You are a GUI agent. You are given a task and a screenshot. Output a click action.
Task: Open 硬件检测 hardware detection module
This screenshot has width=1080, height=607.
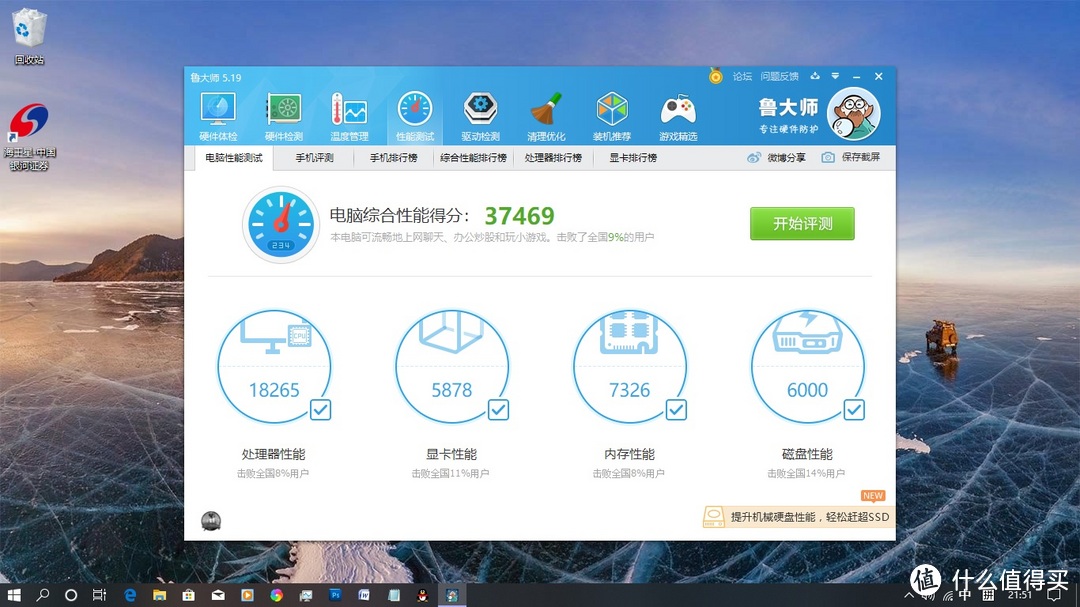[x=284, y=116]
